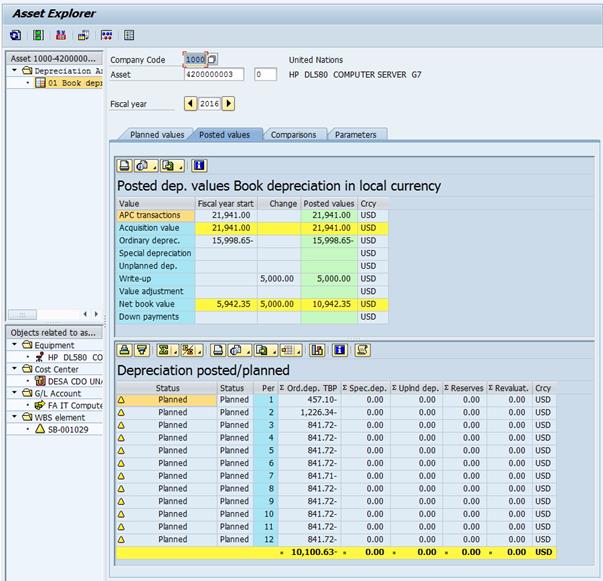Collapse the Equipment node in related objects
This screenshot has height=581, width=603.
coord(15,345)
